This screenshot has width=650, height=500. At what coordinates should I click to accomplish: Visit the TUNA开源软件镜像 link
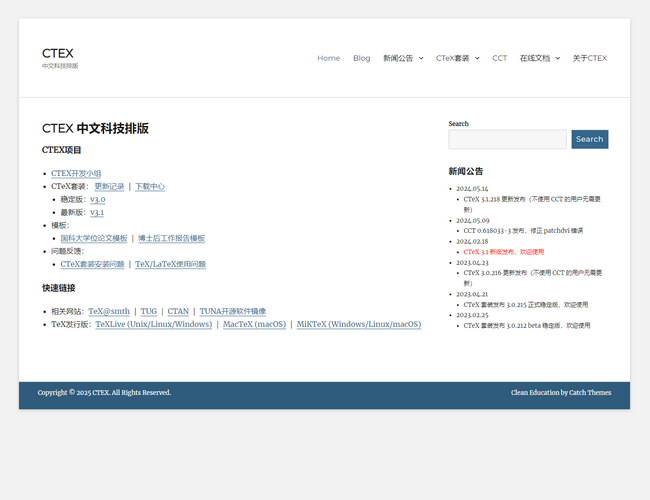coord(232,311)
